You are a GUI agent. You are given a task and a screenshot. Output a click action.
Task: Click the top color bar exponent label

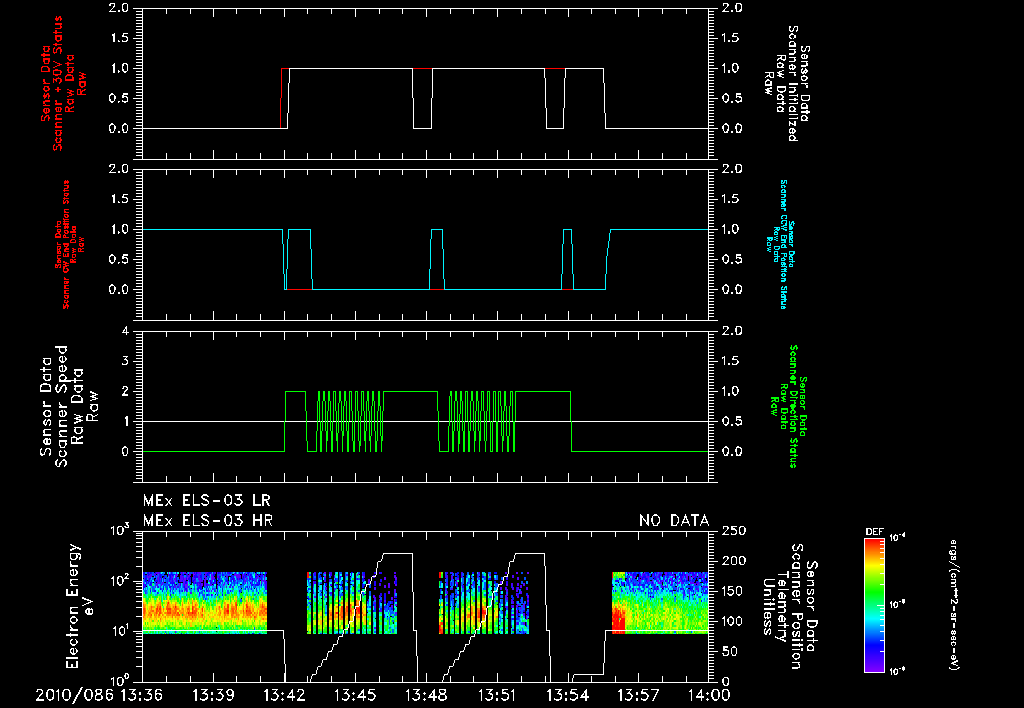(x=897, y=538)
